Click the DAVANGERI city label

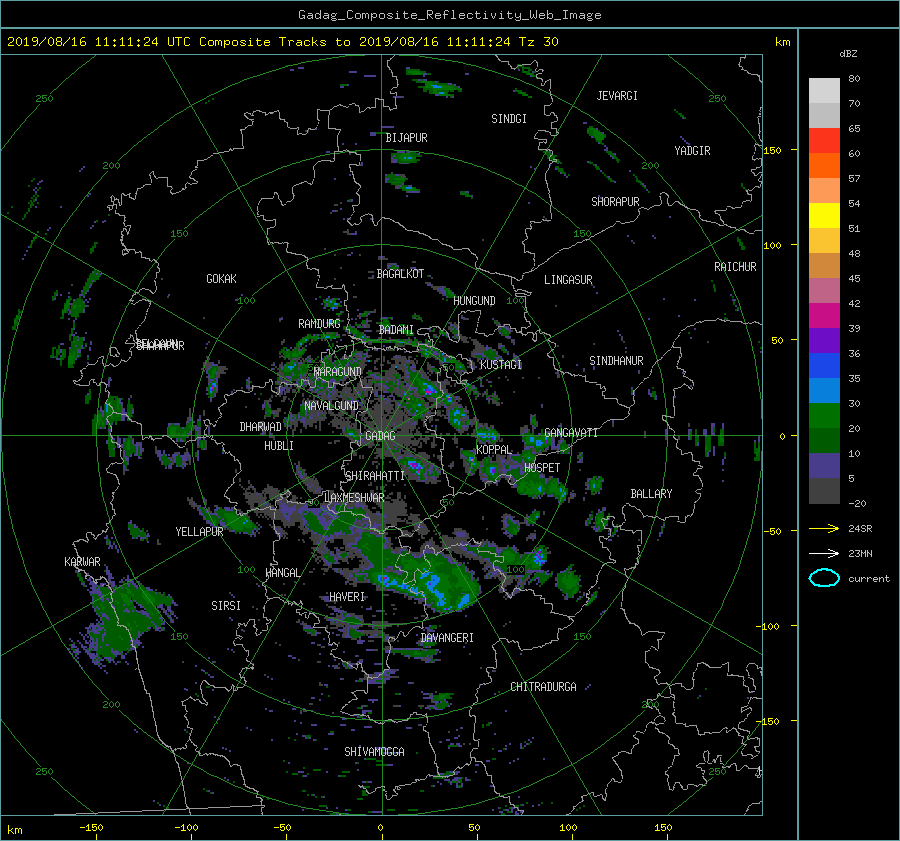coord(447,638)
